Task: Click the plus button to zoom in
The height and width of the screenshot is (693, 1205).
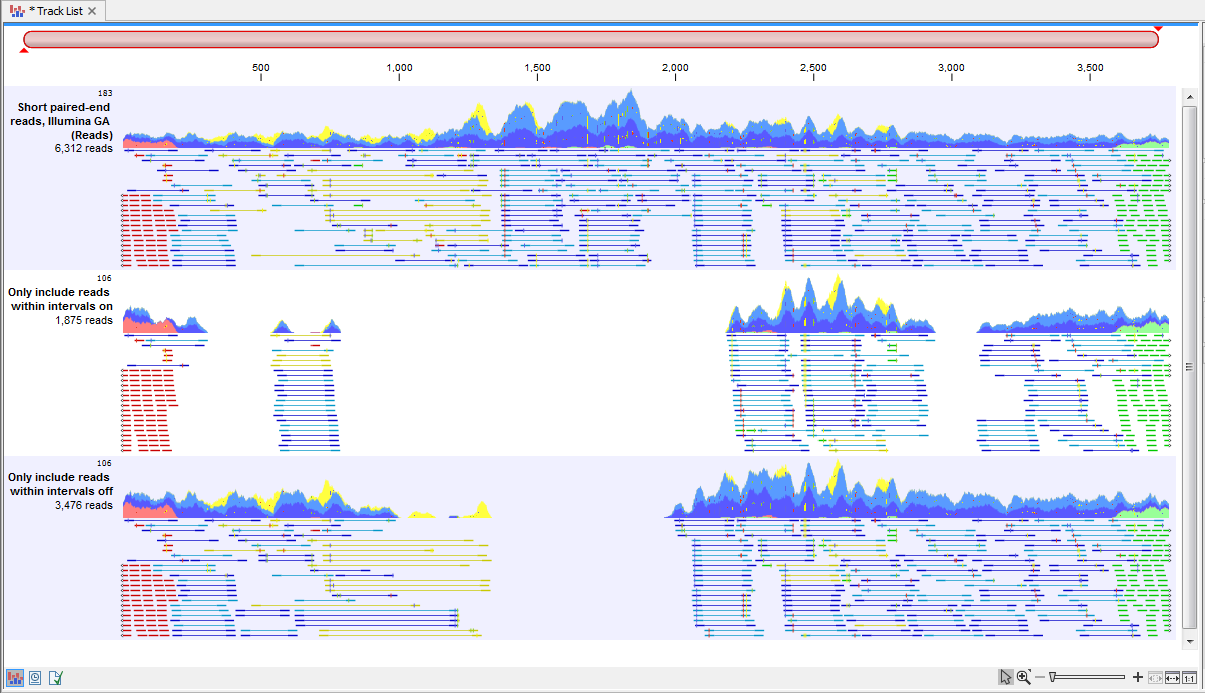Action: (1137, 677)
